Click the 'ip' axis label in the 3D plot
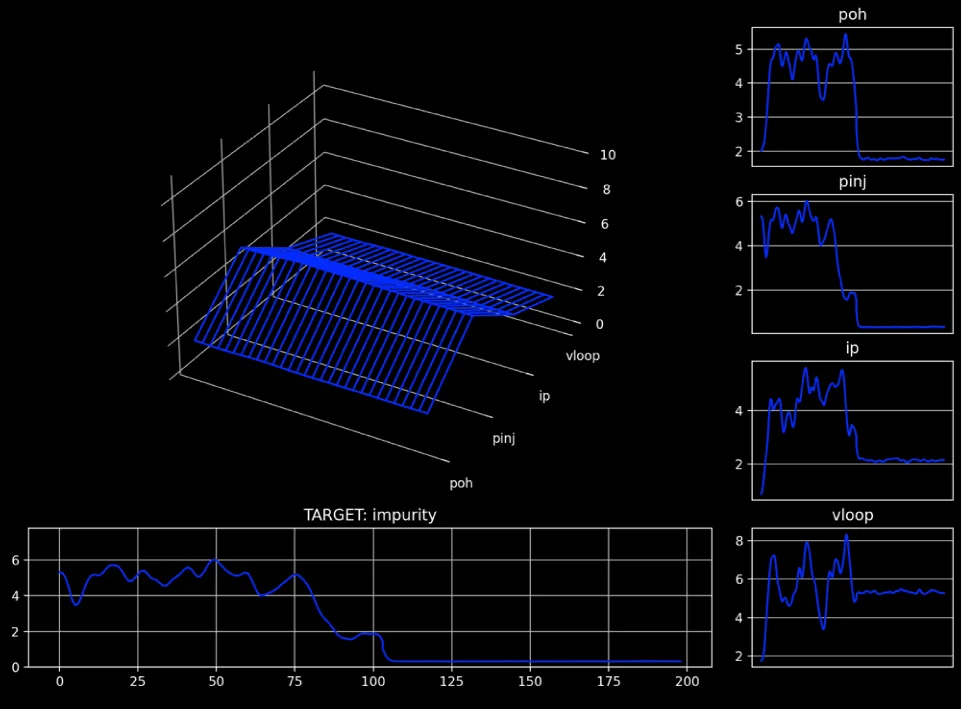The image size is (961, 709). tap(544, 396)
